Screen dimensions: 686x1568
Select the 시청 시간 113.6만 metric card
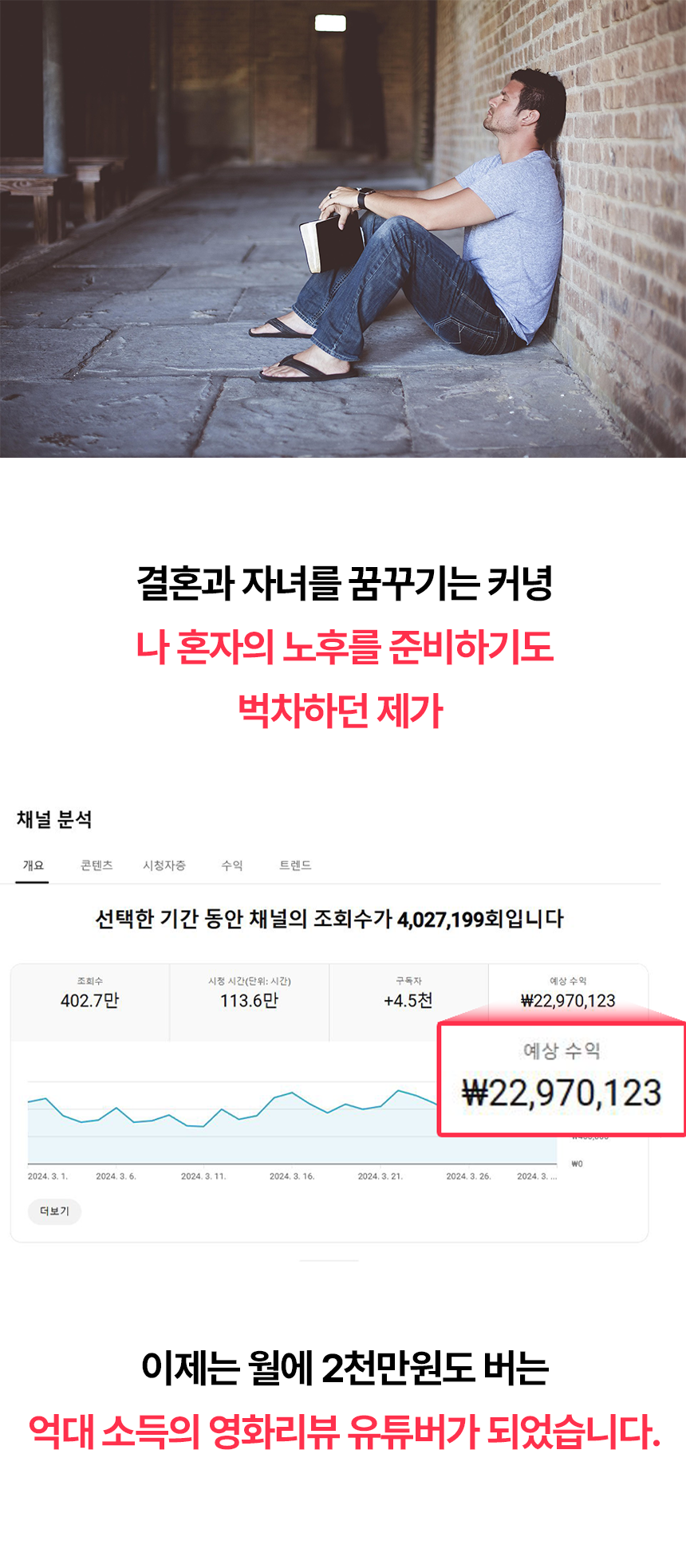(249, 1002)
